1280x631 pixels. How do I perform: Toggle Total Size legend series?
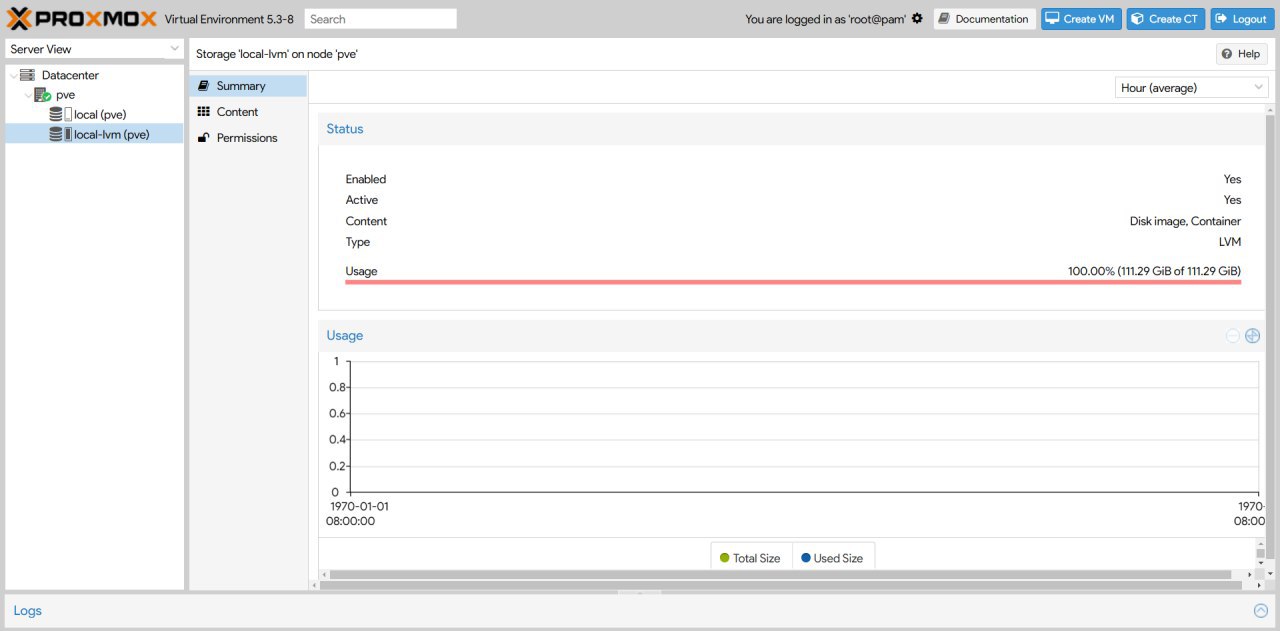pyautogui.click(x=750, y=558)
